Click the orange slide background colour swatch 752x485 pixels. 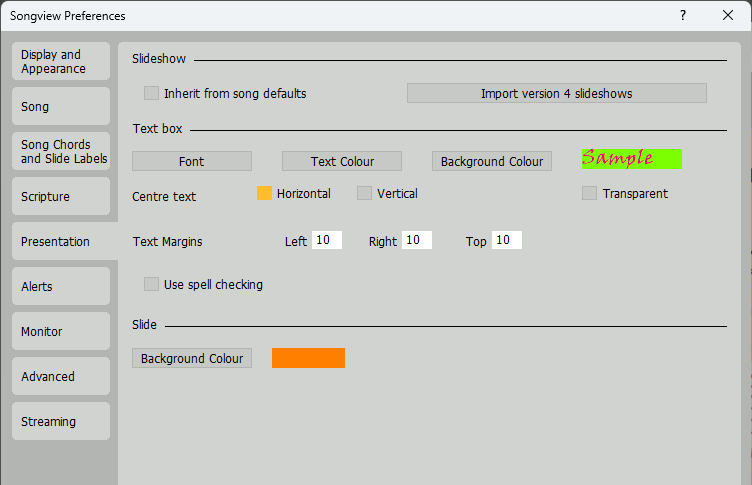308,358
